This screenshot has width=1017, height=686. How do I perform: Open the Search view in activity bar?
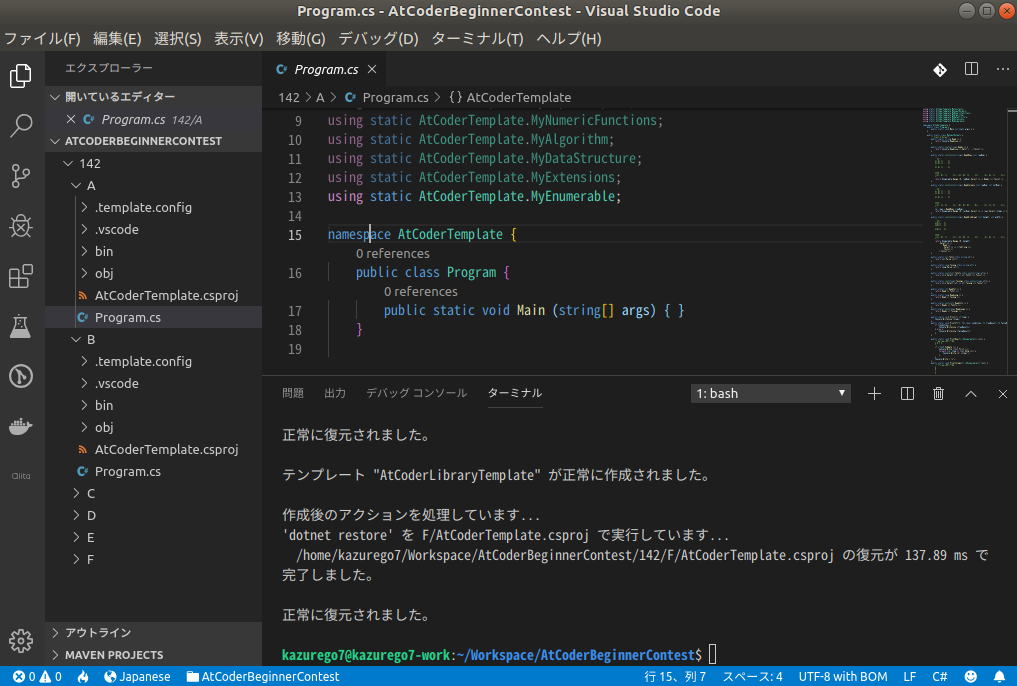[21, 126]
